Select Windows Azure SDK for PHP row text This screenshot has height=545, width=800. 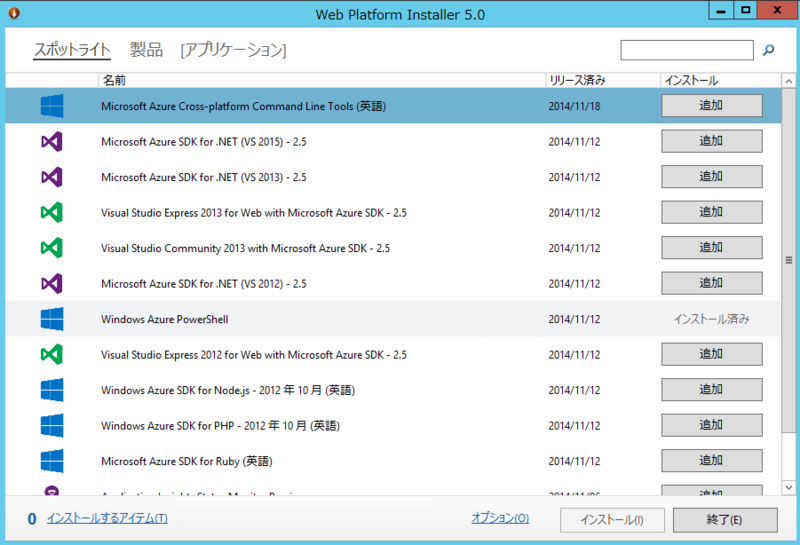tap(220, 426)
